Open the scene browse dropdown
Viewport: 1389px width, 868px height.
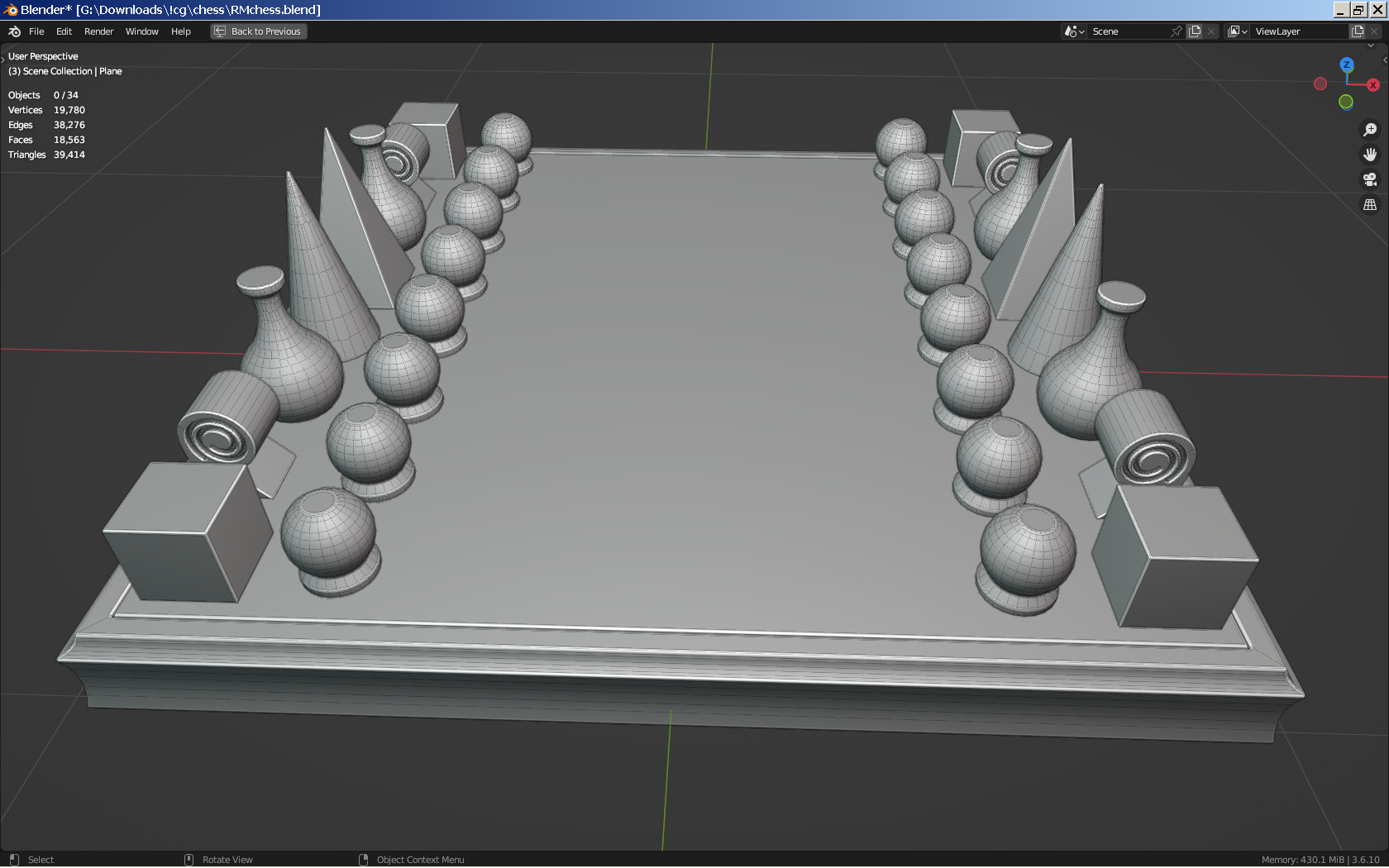pos(1074,31)
